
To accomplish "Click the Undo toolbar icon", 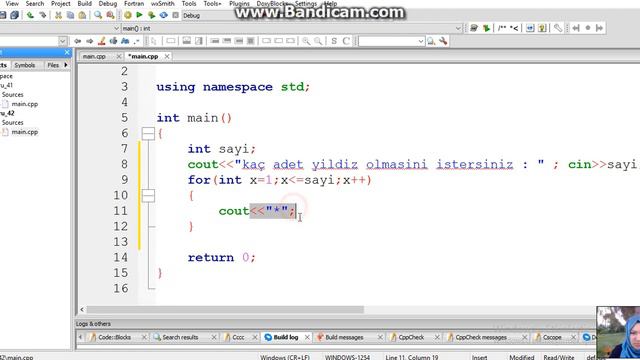I will point(30,15).
